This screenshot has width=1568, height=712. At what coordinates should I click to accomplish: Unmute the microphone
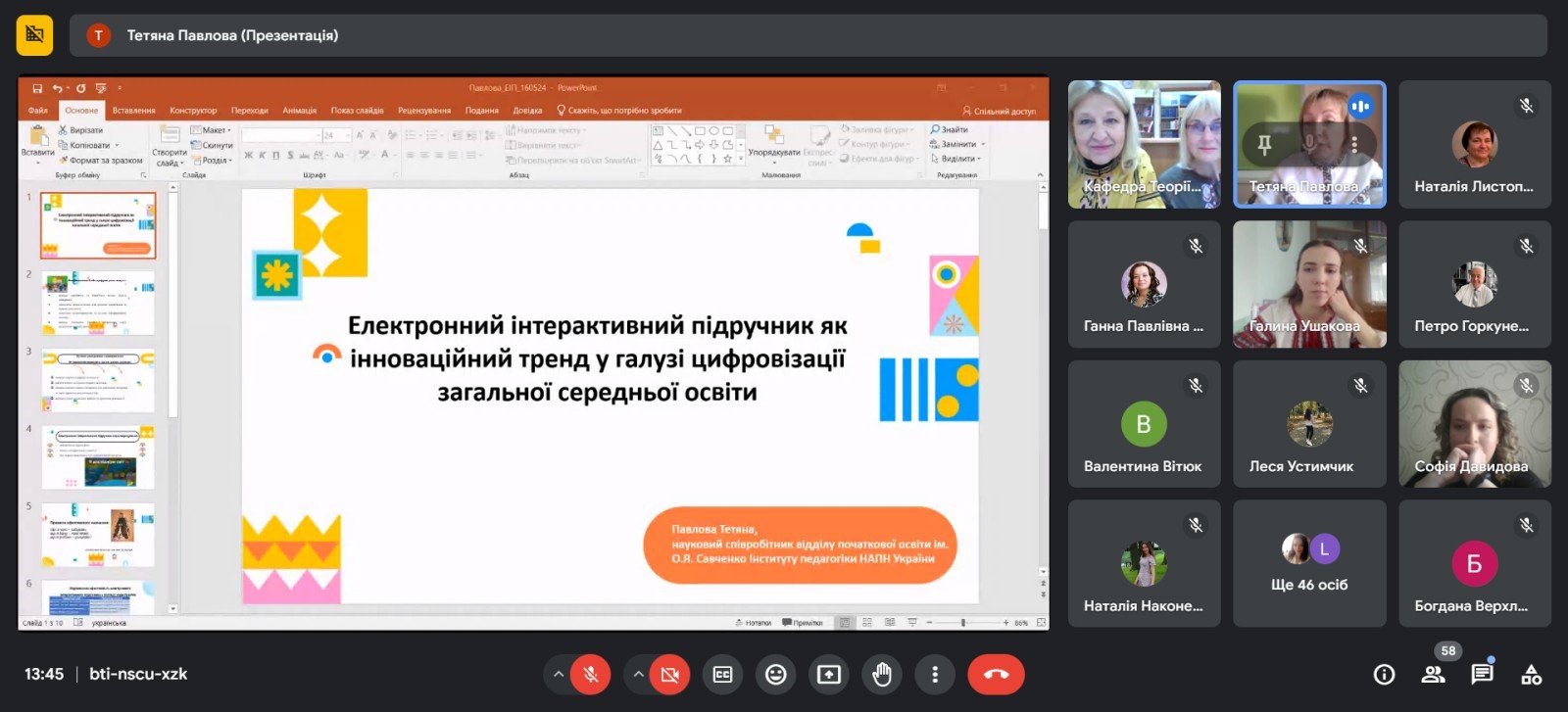pyautogui.click(x=590, y=674)
